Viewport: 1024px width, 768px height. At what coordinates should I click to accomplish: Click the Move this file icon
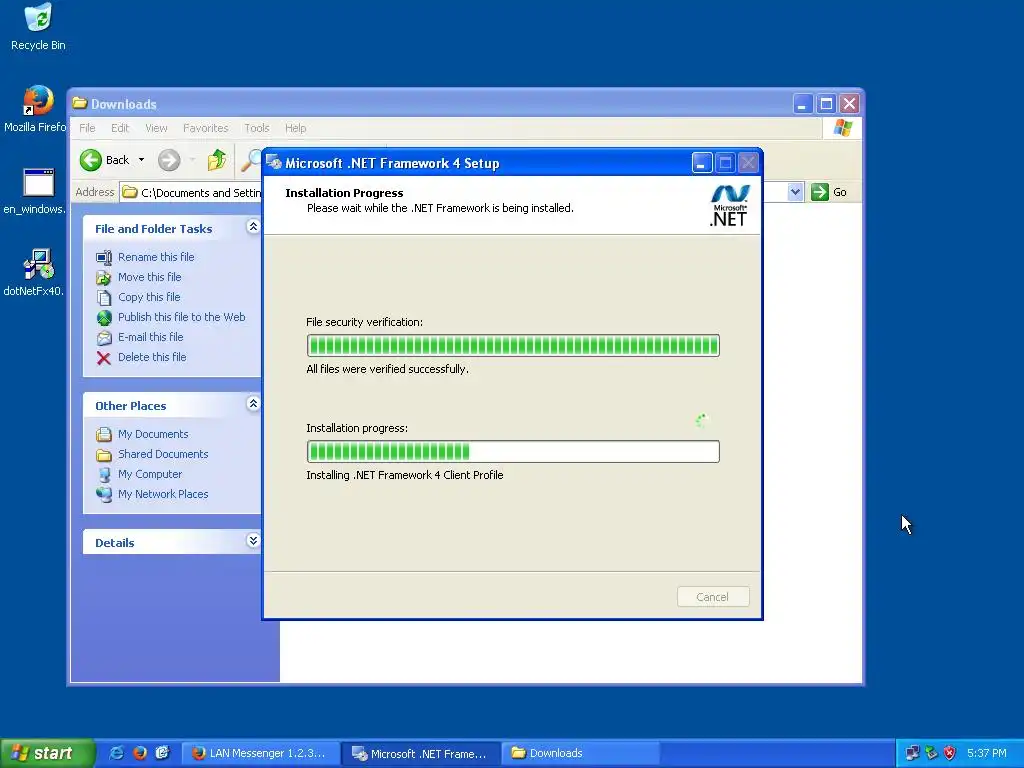(104, 278)
